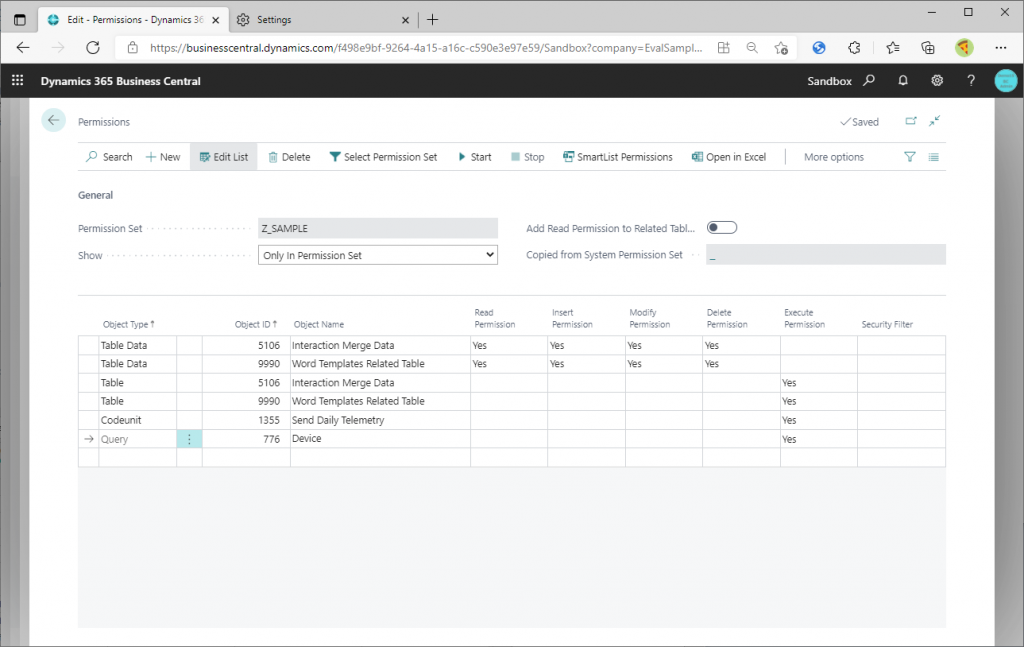The image size is (1024, 647).
Task: Open SmartList Permissions
Action: 618,157
